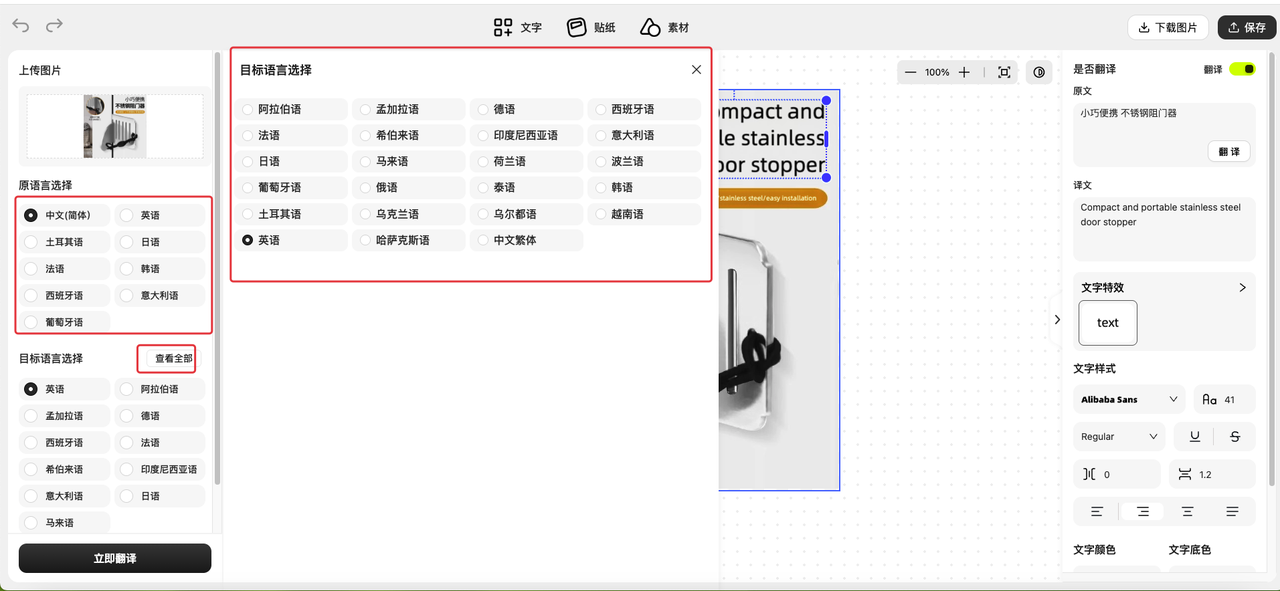Select the uploaded door stopper thumbnail

pos(113,125)
